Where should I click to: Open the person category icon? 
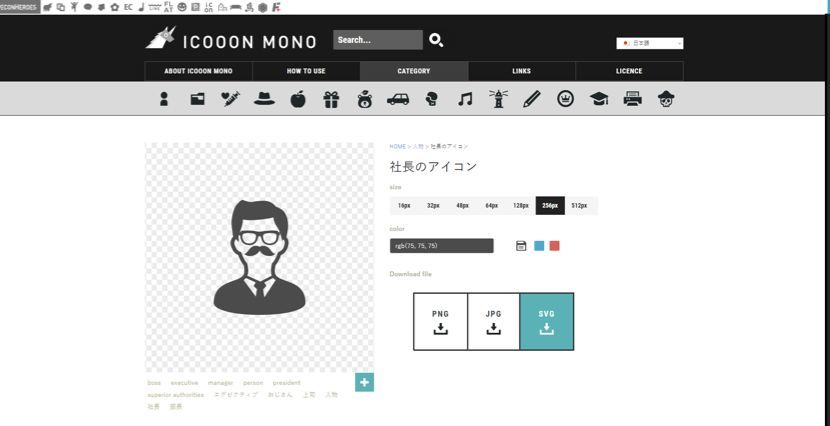tap(164, 99)
